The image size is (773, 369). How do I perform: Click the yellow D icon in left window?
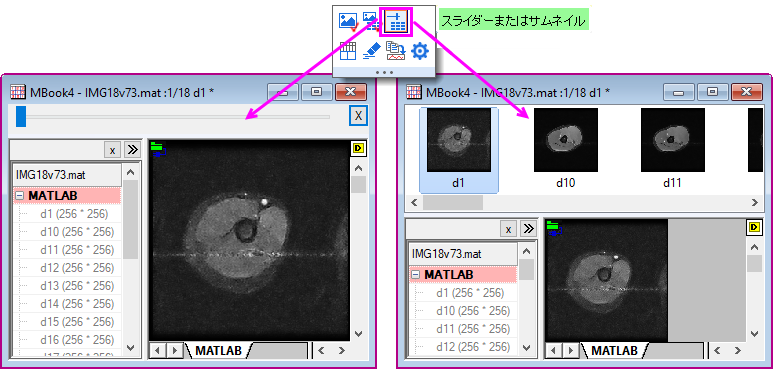click(357, 147)
